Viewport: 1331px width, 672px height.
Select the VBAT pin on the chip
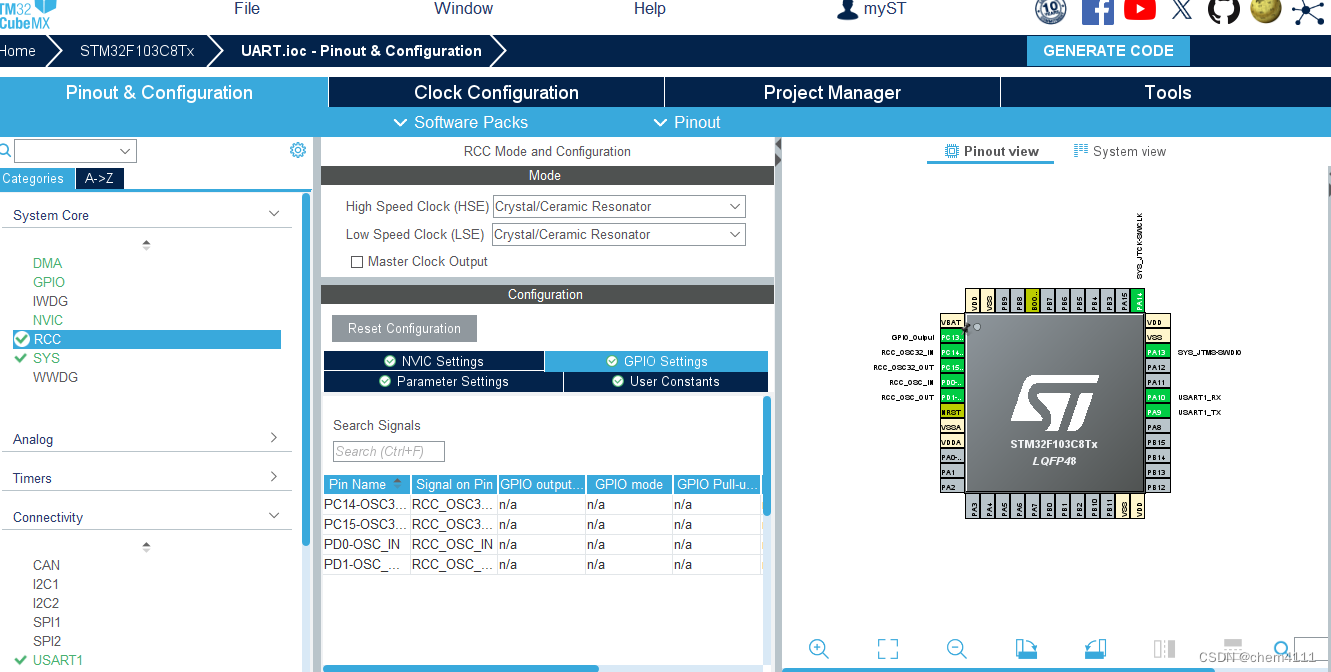coord(952,322)
